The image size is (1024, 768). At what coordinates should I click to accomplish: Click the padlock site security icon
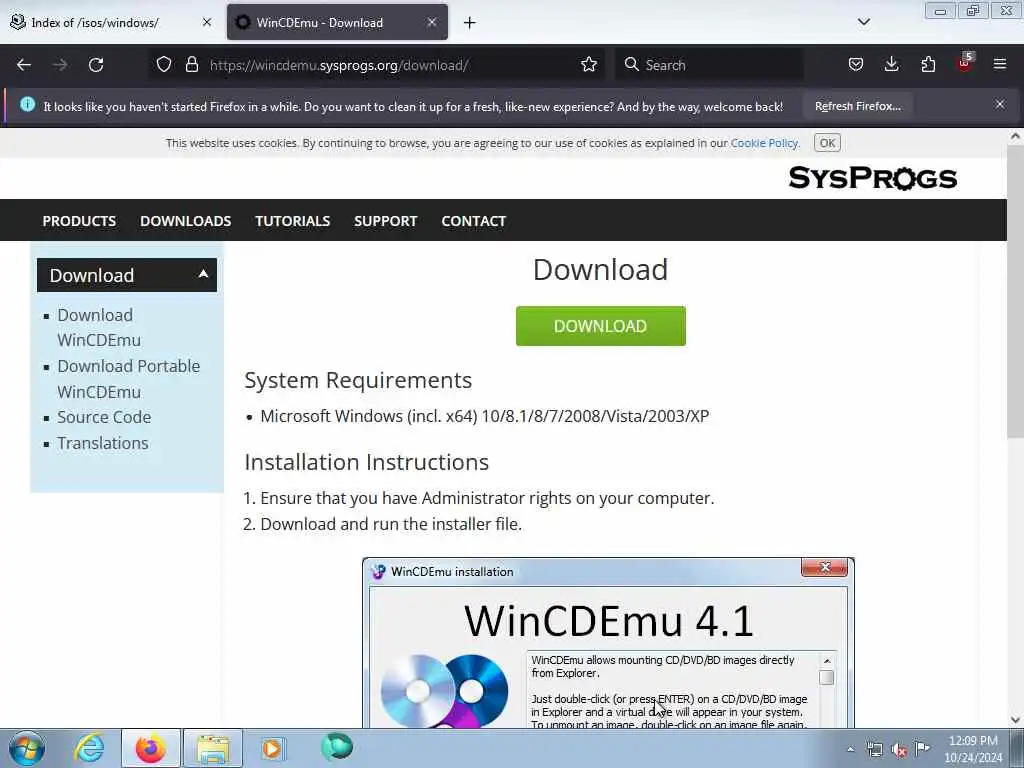tap(191, 65)
